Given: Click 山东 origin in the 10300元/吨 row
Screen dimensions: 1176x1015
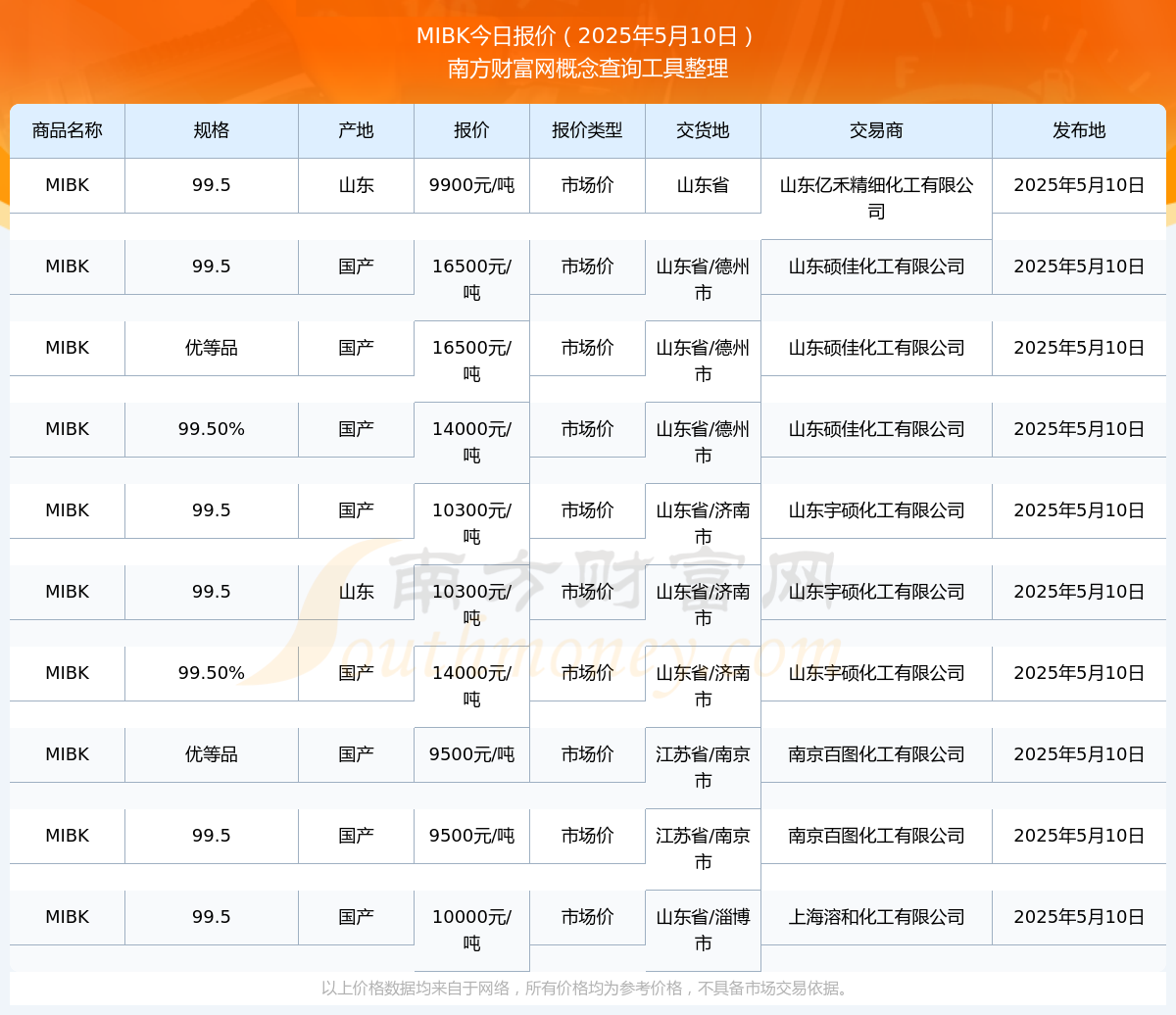Looking at the screenshot, I should 357,592.
